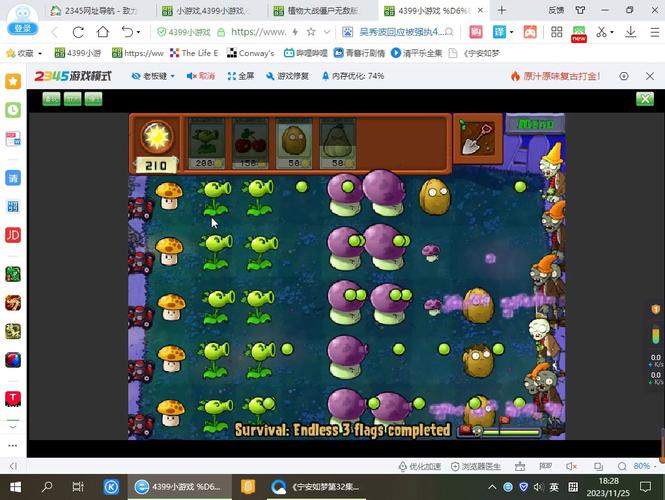Screen dimensions: 665x500
Task: Open the JD shortcut in sidebar
Action: click(x=13, y=235)
